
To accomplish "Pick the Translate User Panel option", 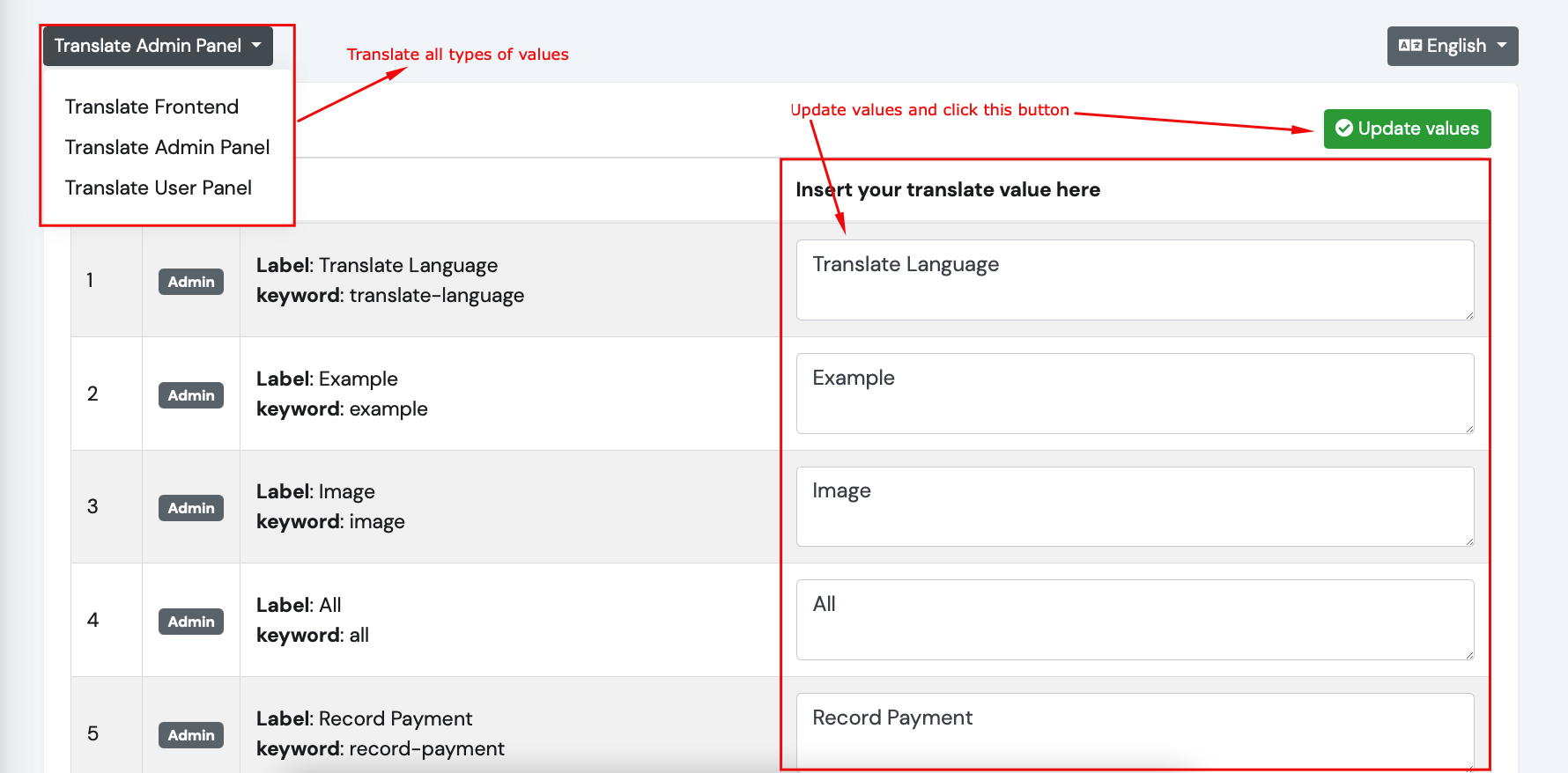I will pos(159,188).
